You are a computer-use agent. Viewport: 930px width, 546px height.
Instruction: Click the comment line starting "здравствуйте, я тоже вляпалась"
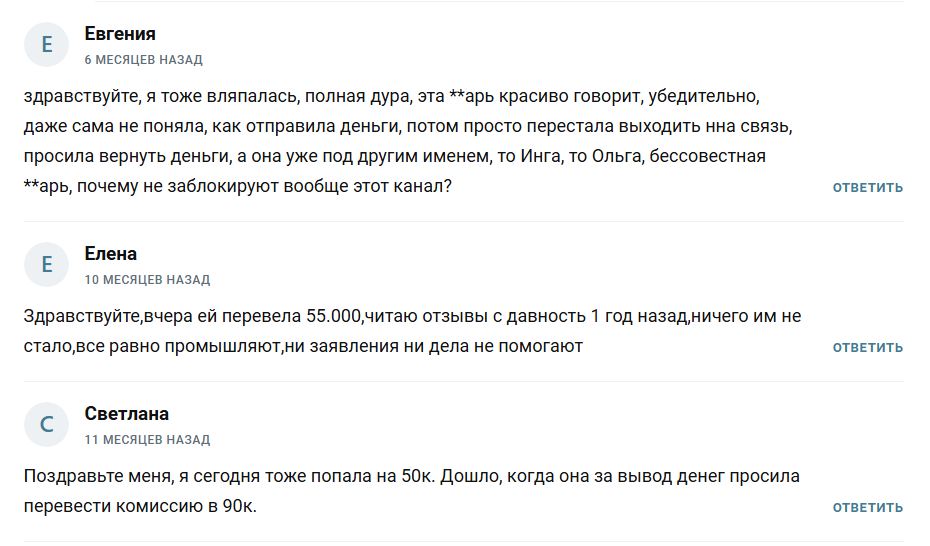click(x=391, y=97)
